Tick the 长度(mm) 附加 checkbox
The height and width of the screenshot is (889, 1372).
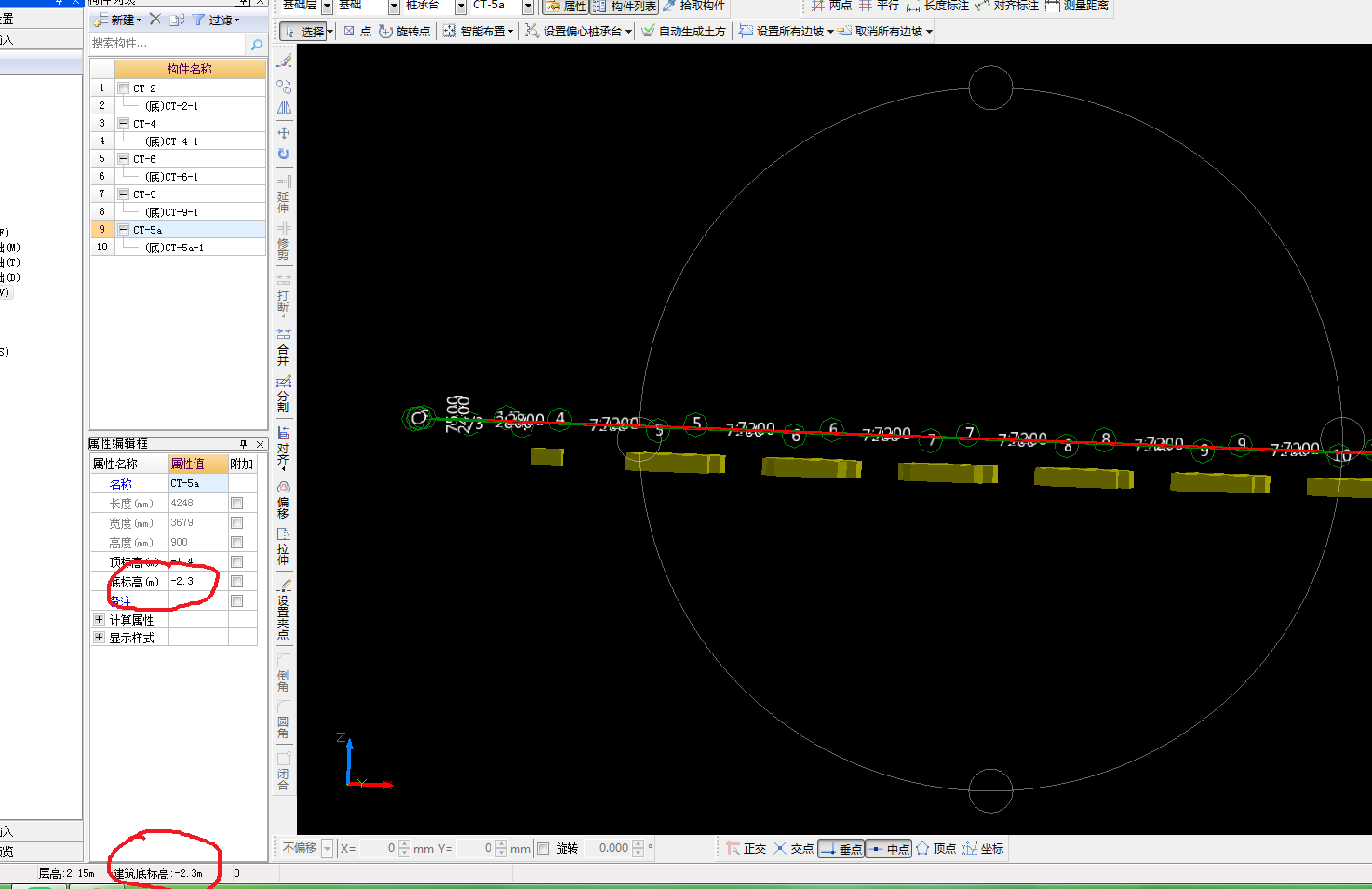coord(236,503)
